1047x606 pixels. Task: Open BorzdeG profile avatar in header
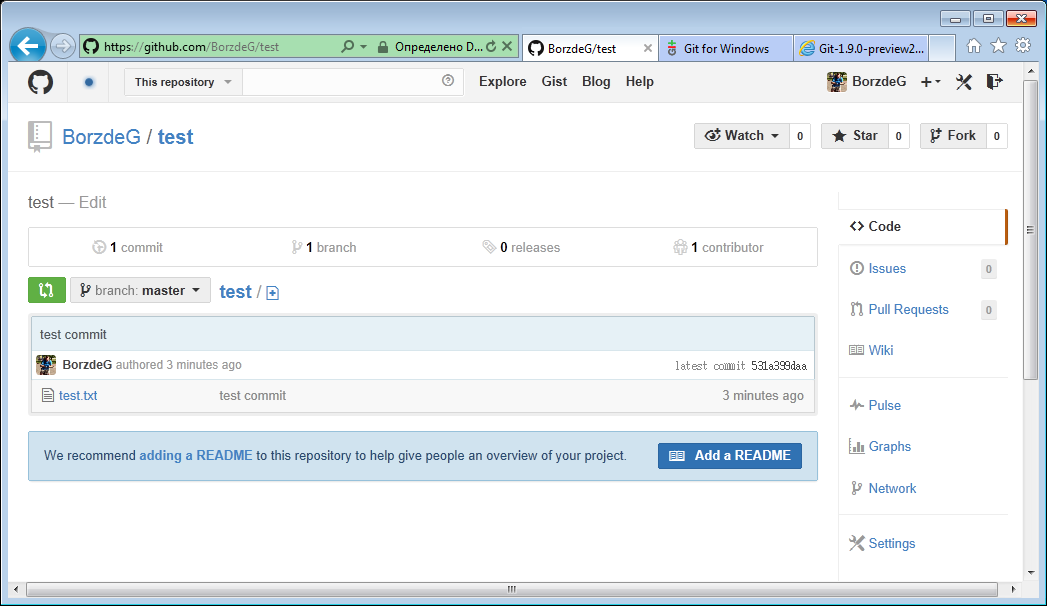click(837, 81)
